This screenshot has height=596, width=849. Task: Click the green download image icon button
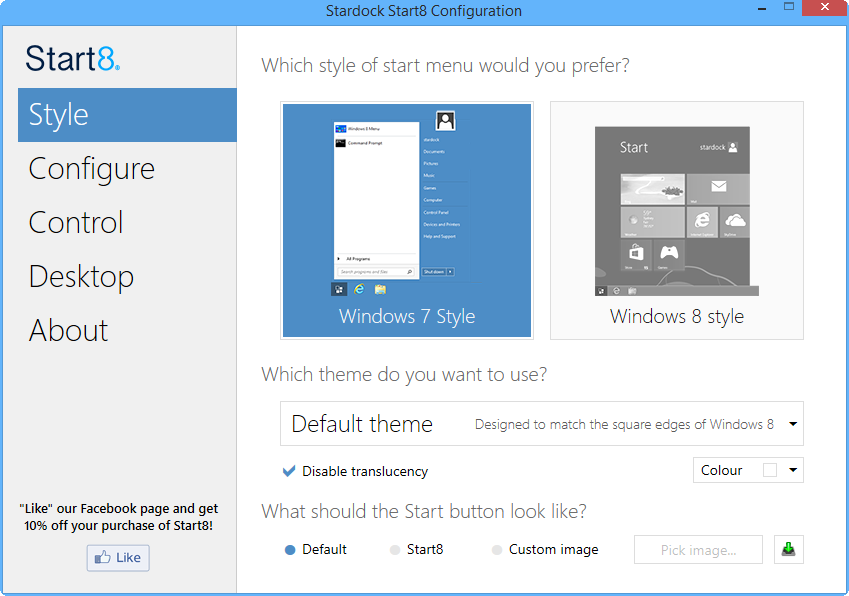(x=788, y=549)
